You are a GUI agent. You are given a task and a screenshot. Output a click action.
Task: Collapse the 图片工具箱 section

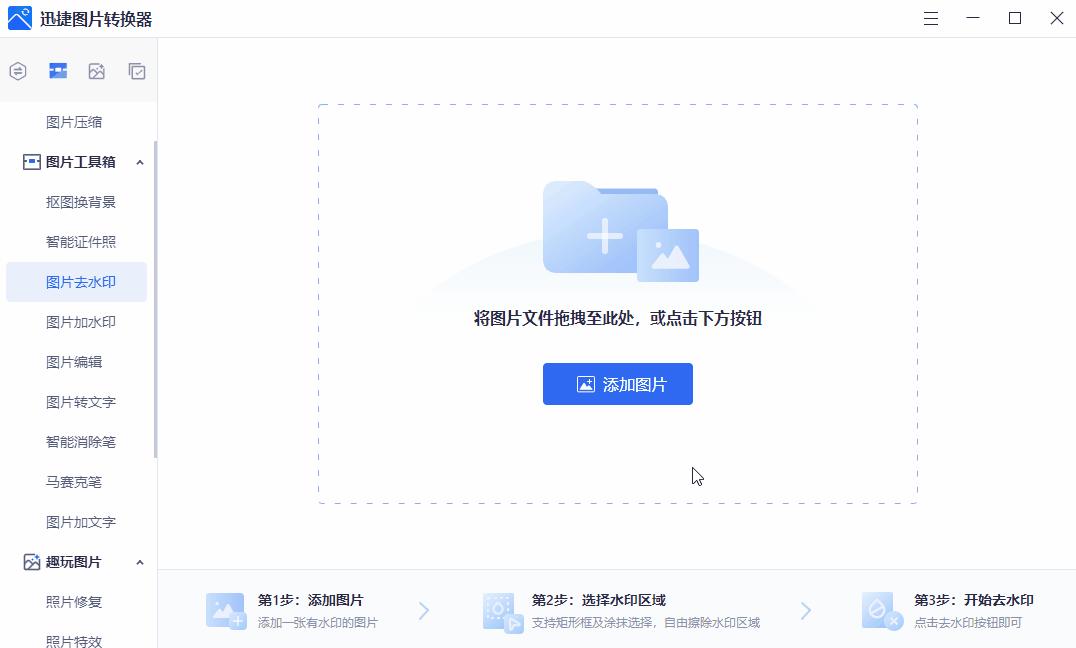(x=140, y=161)
